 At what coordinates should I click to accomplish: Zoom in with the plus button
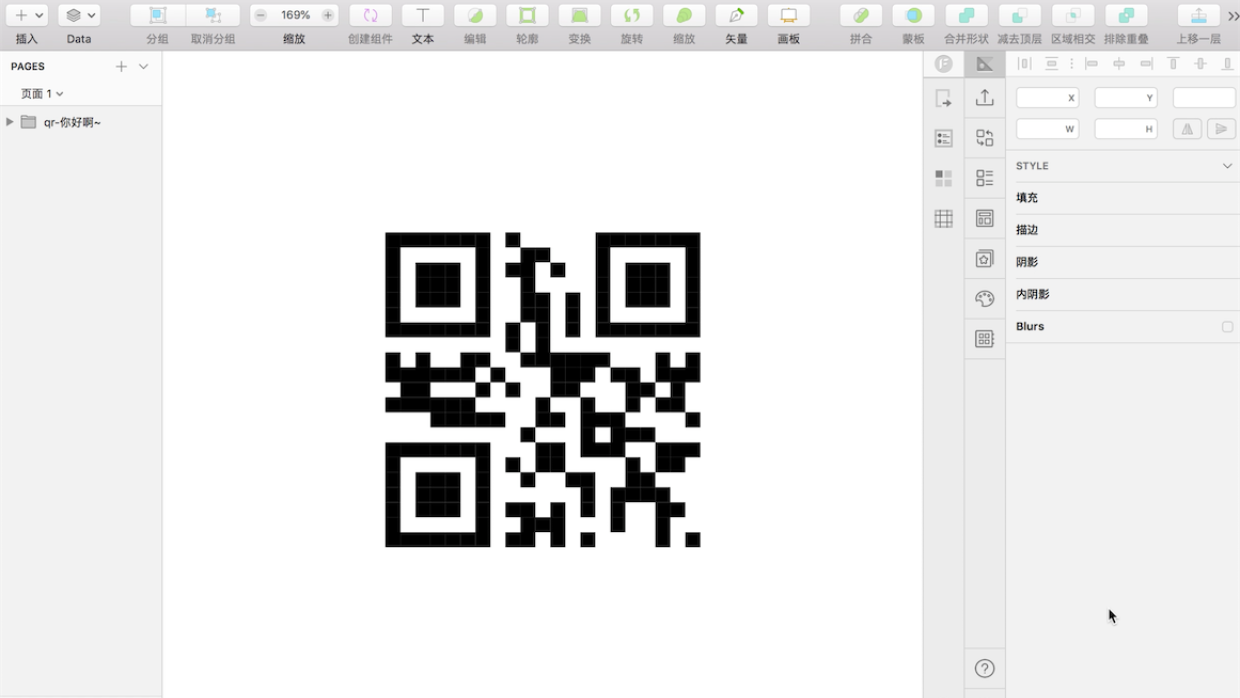click(x=328, y=15)
